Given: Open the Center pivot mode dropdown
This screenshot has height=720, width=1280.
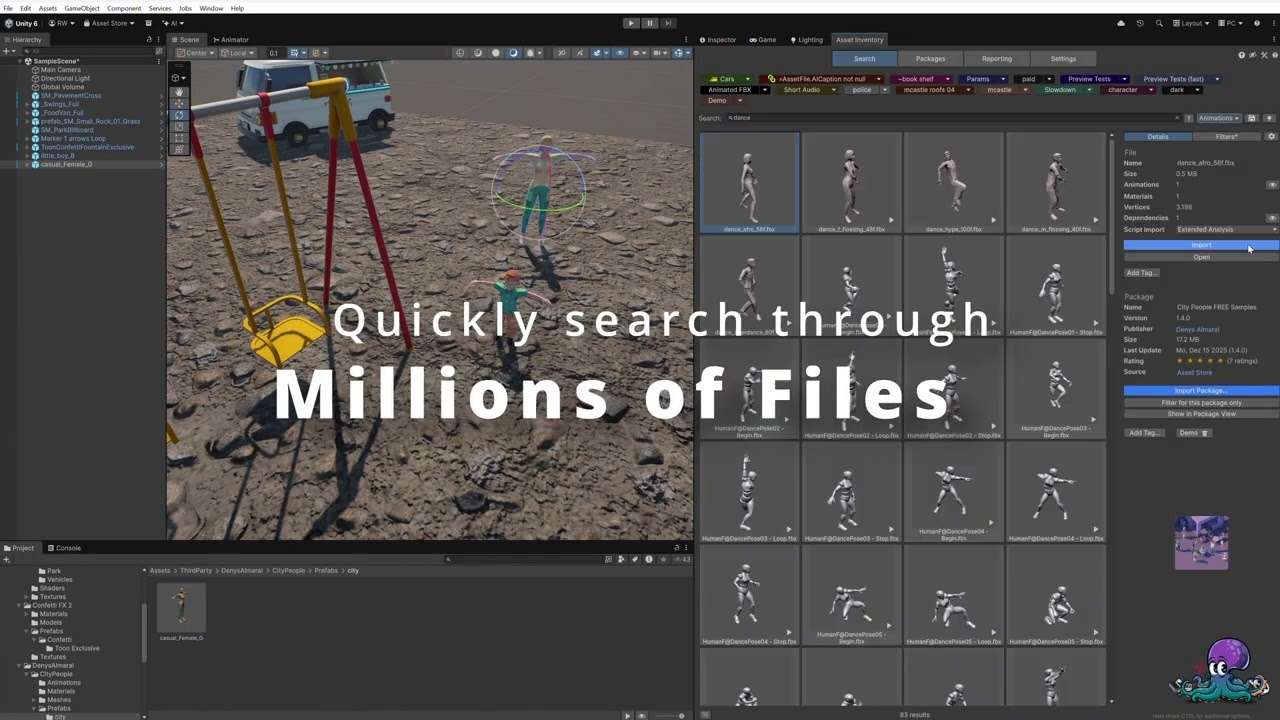Looking at the screenshot, I should [x=196, y=53].
